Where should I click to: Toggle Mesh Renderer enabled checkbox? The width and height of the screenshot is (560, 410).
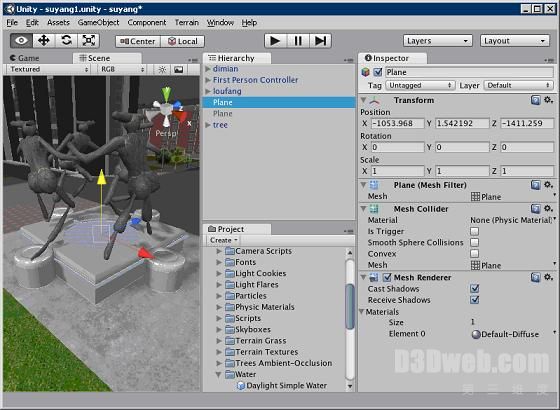387,278
